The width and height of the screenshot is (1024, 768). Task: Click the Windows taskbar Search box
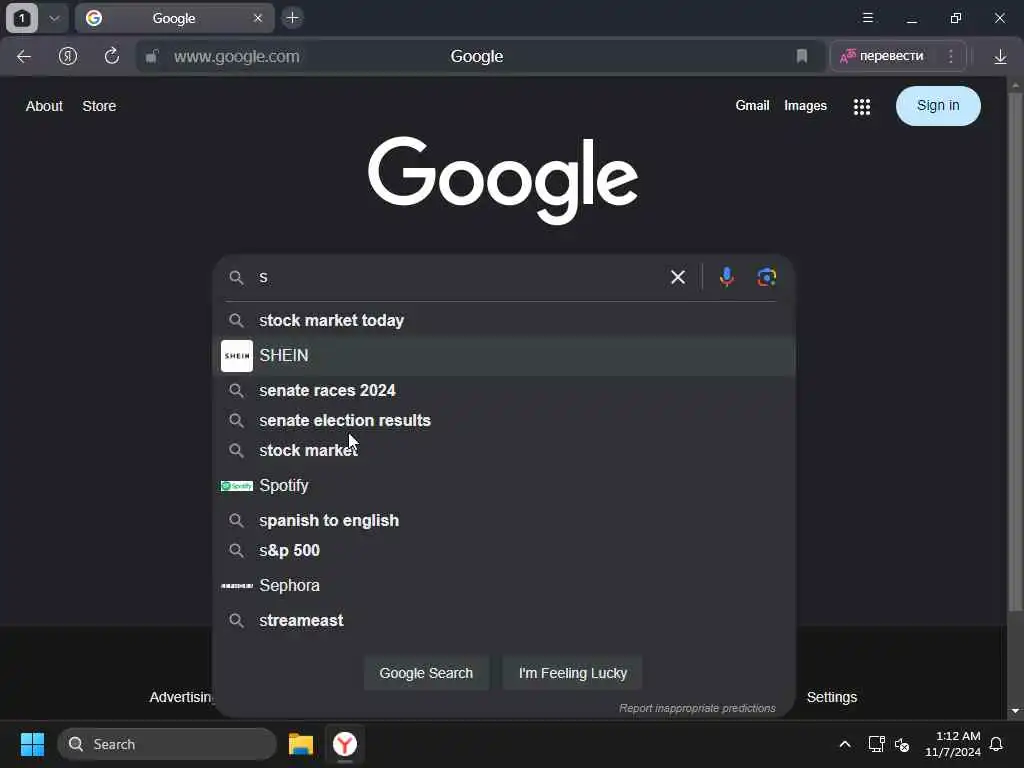click(167, 744)
